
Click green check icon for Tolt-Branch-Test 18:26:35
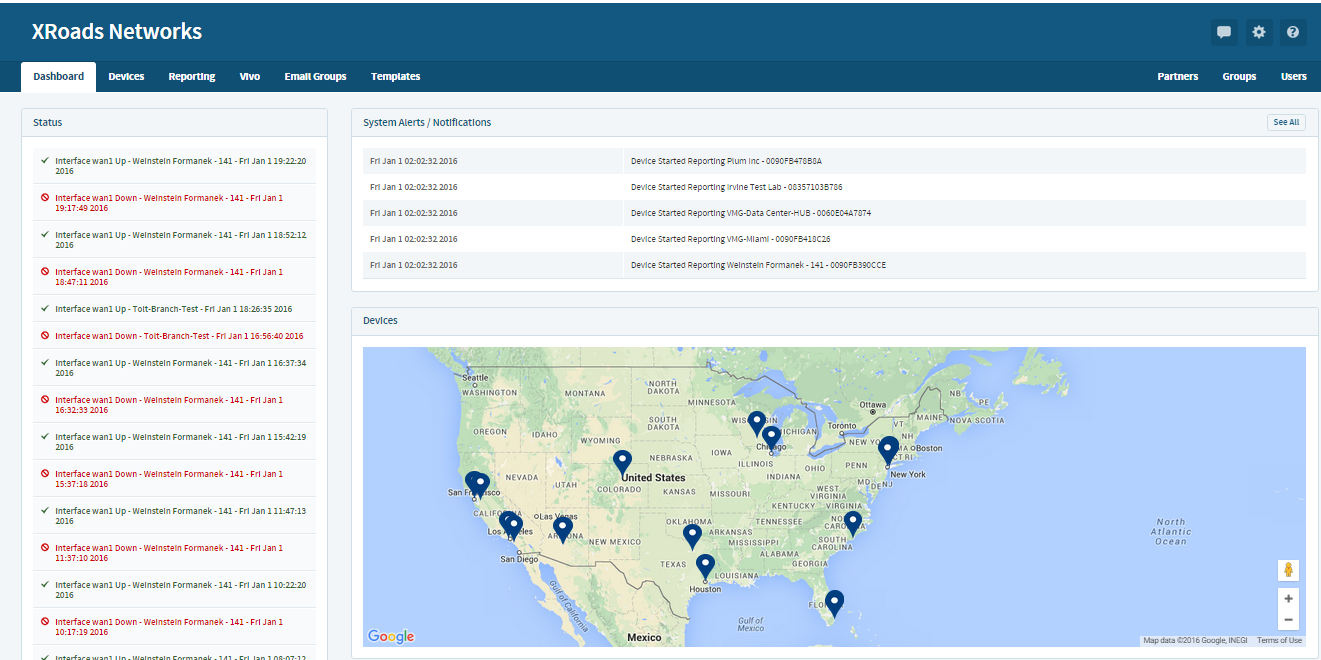tap(45, 309)
